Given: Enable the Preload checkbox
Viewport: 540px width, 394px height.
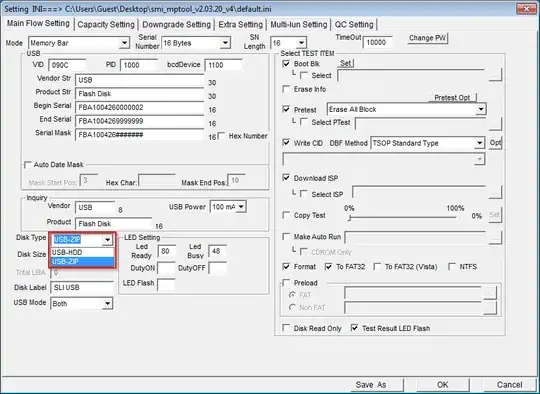Looking at the screenshot, I should point(286,283).
